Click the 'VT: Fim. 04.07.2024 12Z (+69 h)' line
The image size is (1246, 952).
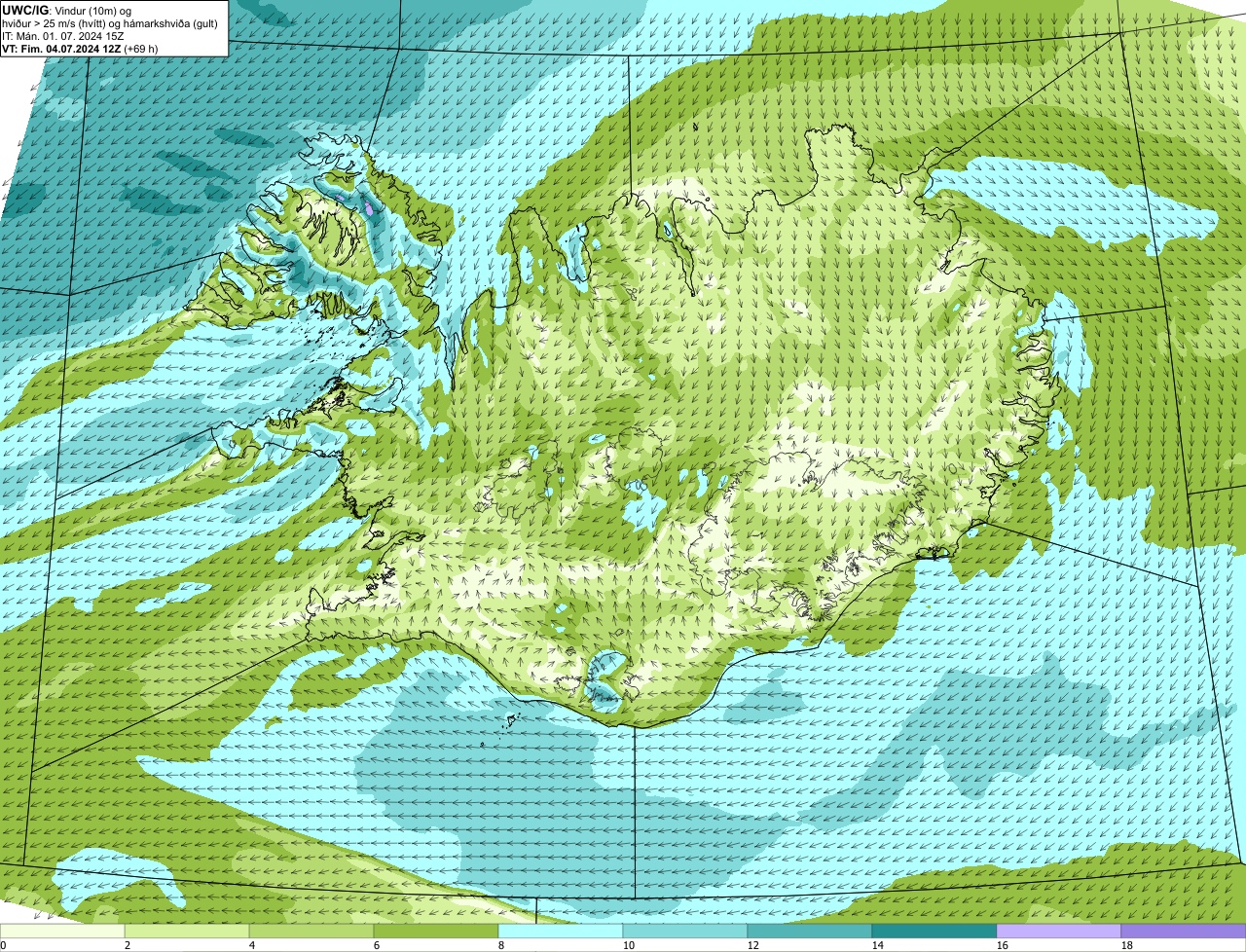[x=81, y=48]
